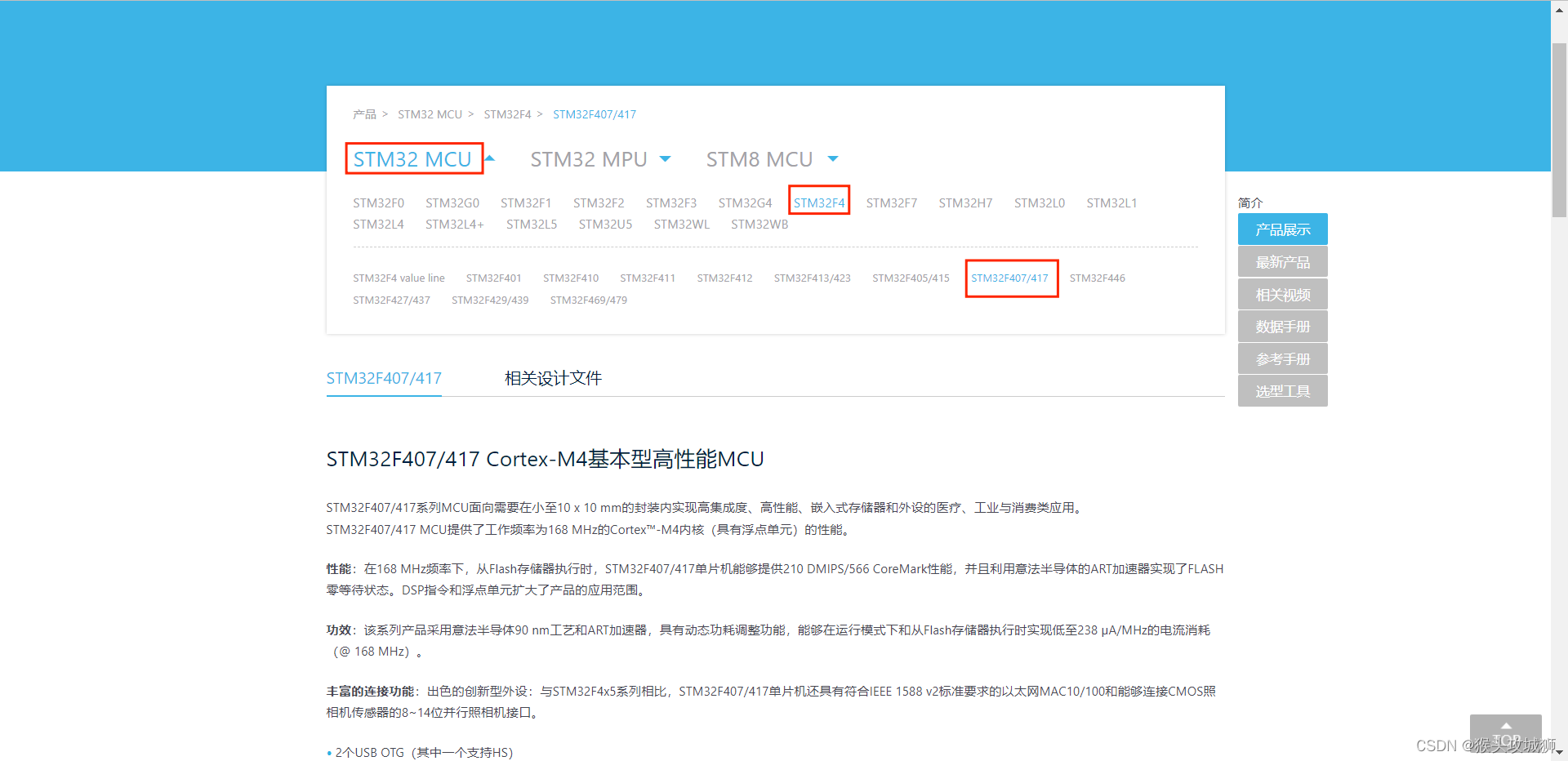The image size is (1568, 761).
Task: Select the STM32 MCU category heading
Action: [x=412, y=159]
